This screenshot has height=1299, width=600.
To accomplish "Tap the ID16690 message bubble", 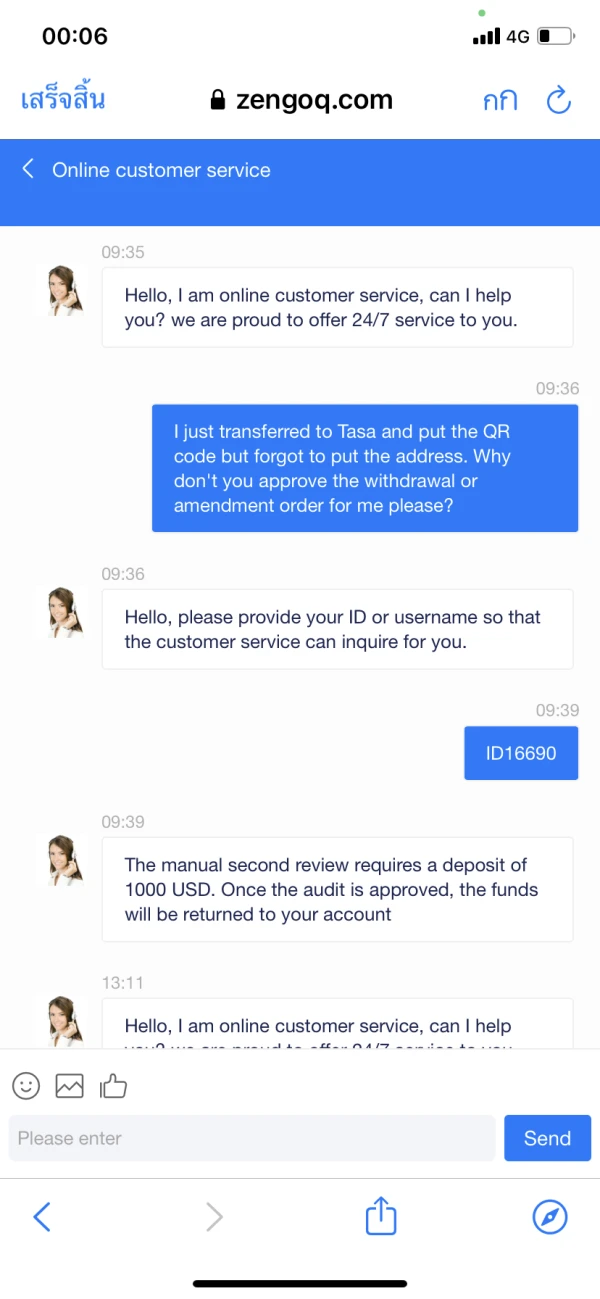I will (521, 753).
